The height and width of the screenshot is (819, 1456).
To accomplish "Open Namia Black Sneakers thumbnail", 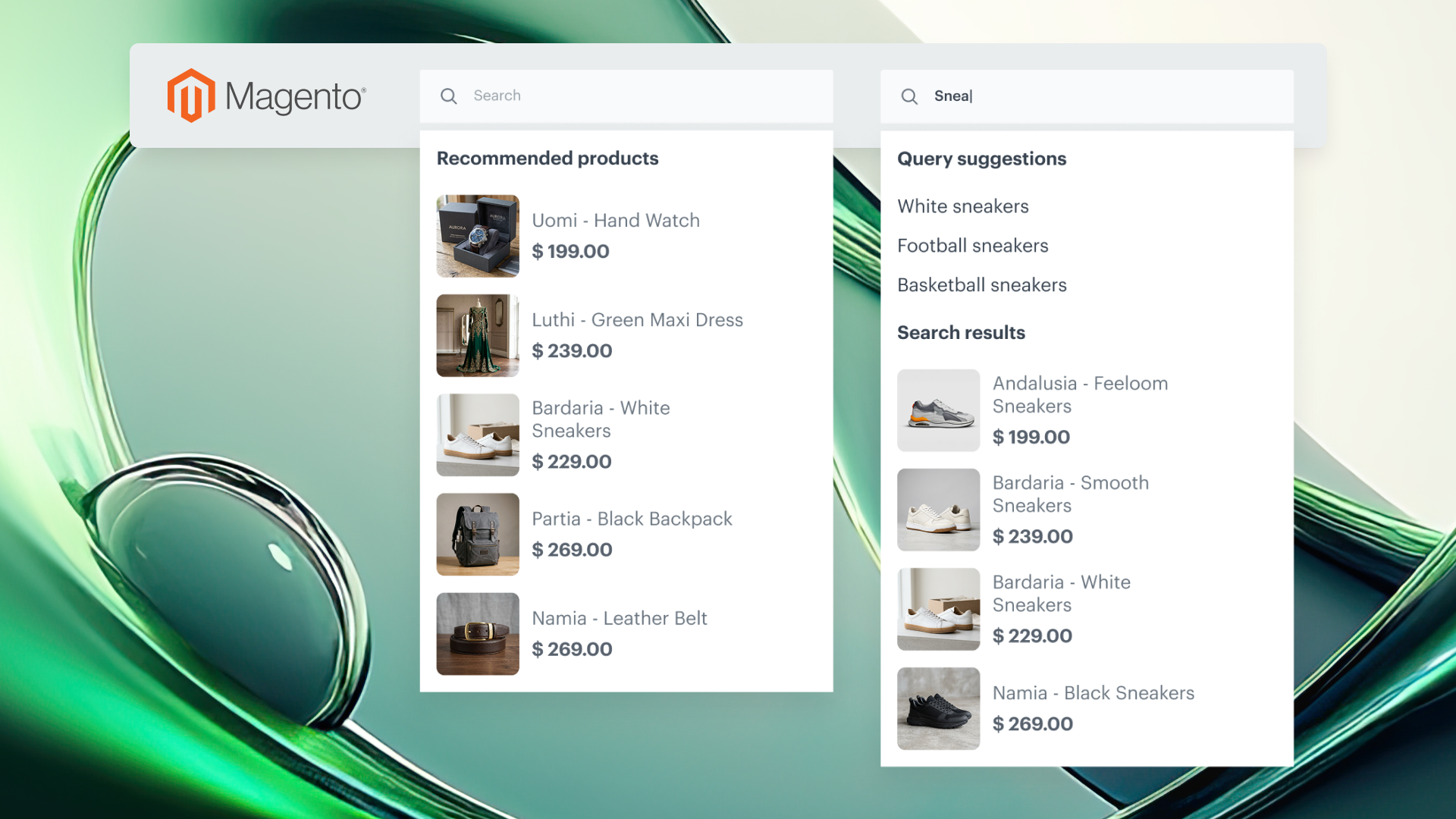I will pos(938,708).
